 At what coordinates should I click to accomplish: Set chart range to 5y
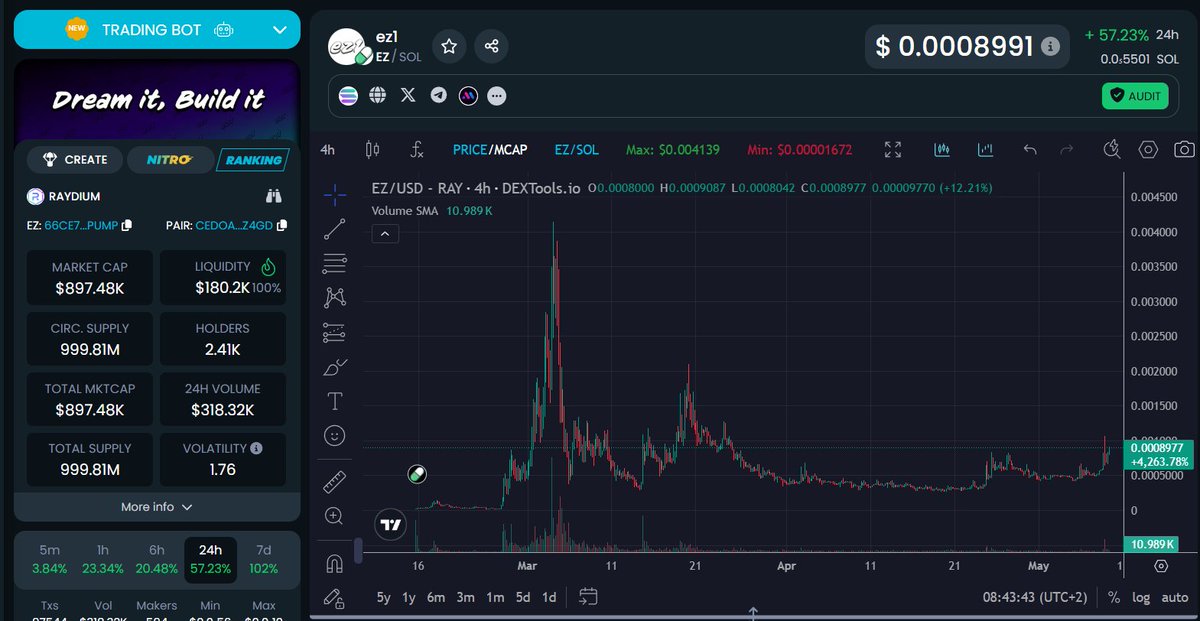(384, 597)
